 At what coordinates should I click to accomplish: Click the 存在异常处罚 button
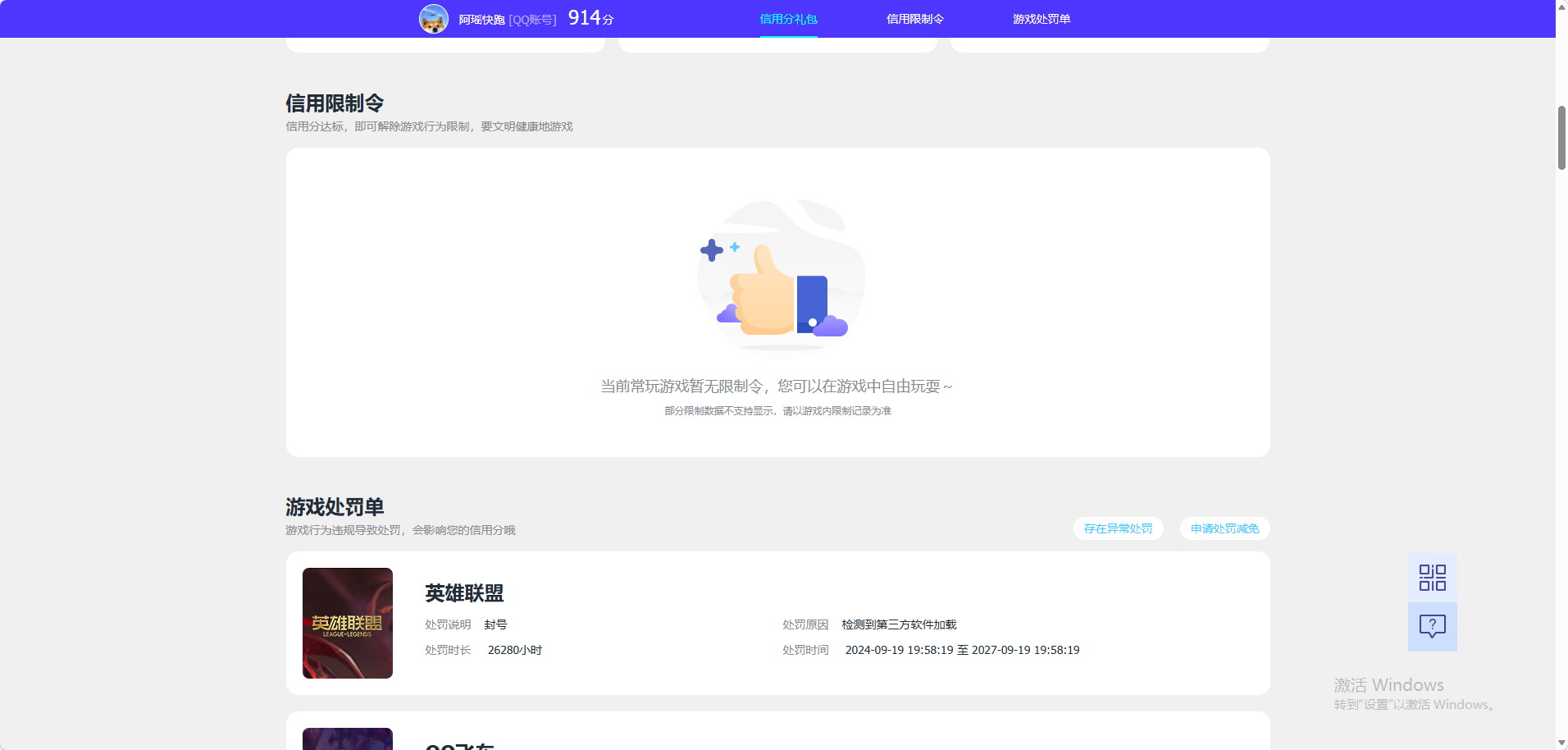coord(1118,528)
